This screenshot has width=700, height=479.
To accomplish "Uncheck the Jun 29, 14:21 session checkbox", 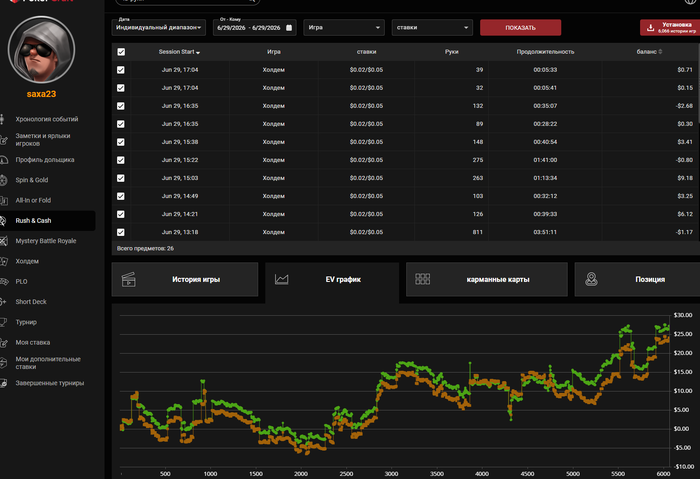I will [x=121, y=214].
